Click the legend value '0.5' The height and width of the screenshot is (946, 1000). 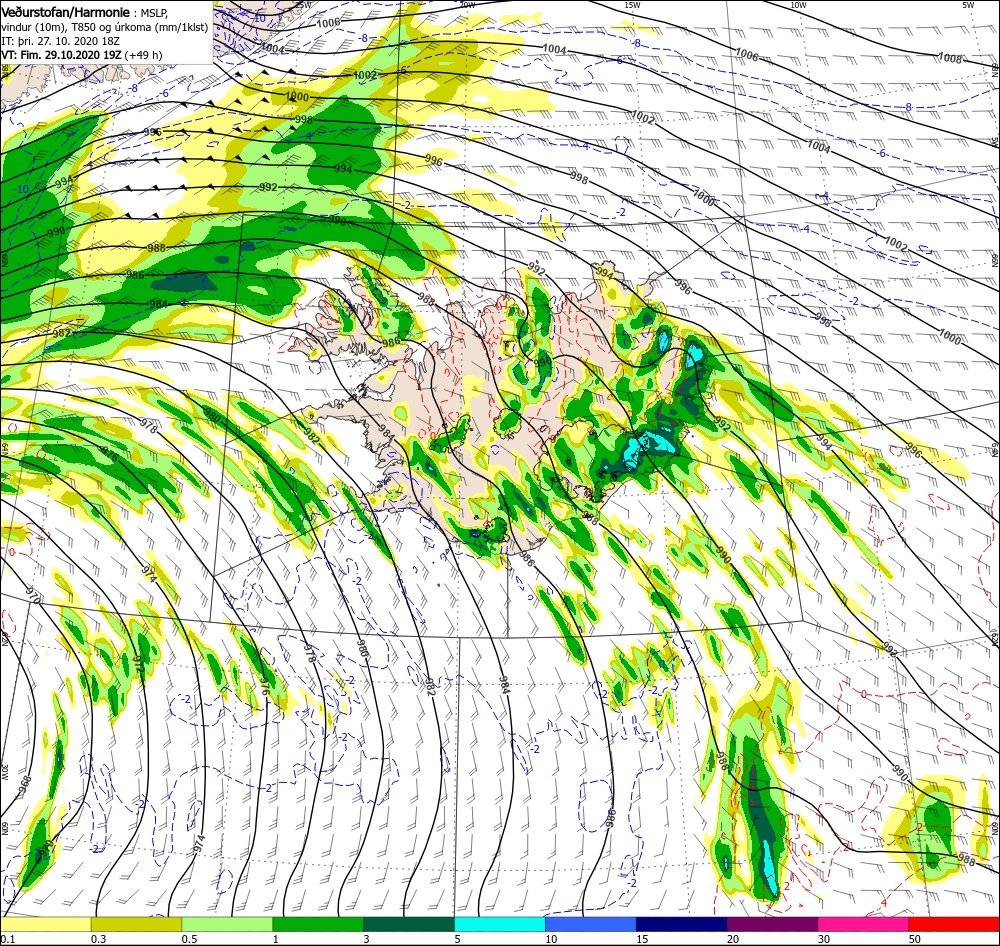pyautogui.click(x=189, y=939)
